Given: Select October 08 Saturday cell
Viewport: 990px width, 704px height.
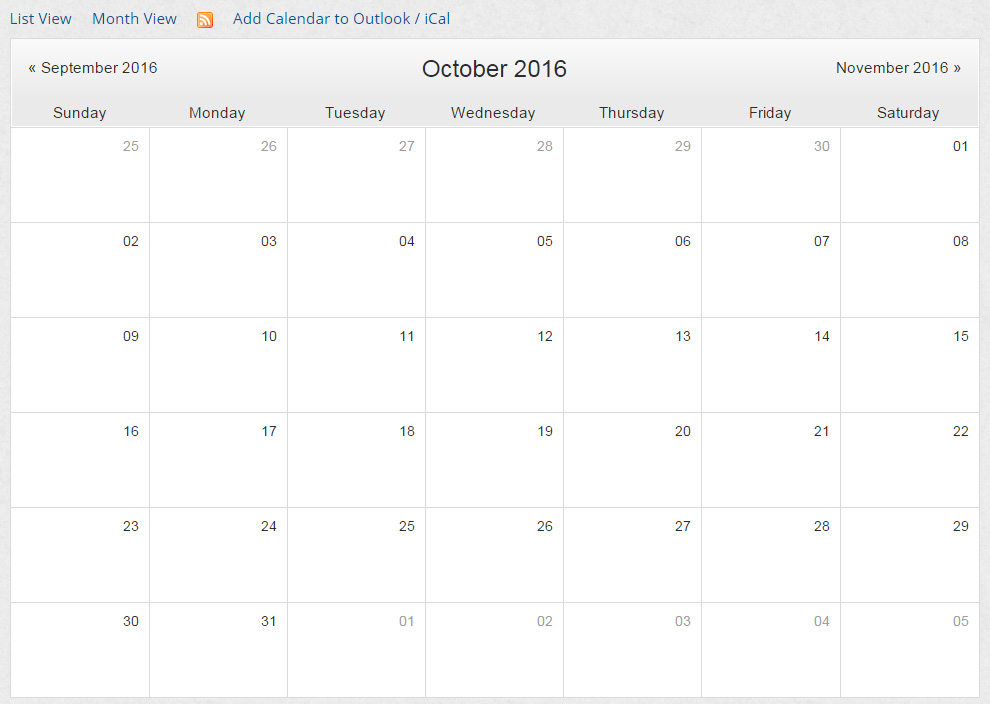Looking at the screenshot, I should (x=910, y=270).
